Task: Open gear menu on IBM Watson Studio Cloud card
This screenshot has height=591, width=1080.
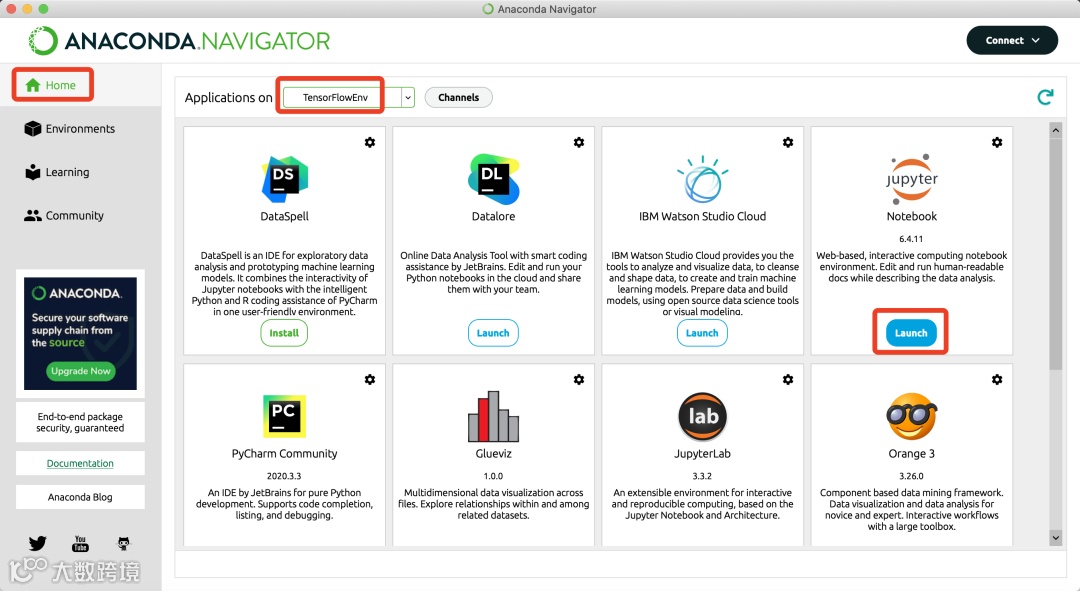Action: click(x=788, y=142)
